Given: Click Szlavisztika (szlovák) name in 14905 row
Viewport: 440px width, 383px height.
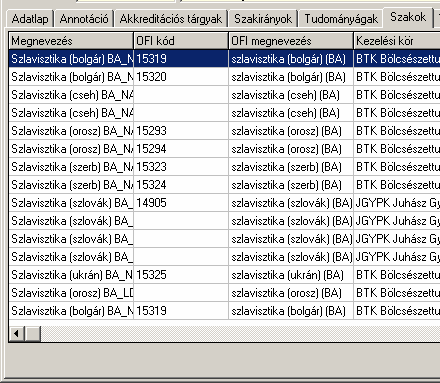Looking at the screenshot, I should click(x=71, y=203).
